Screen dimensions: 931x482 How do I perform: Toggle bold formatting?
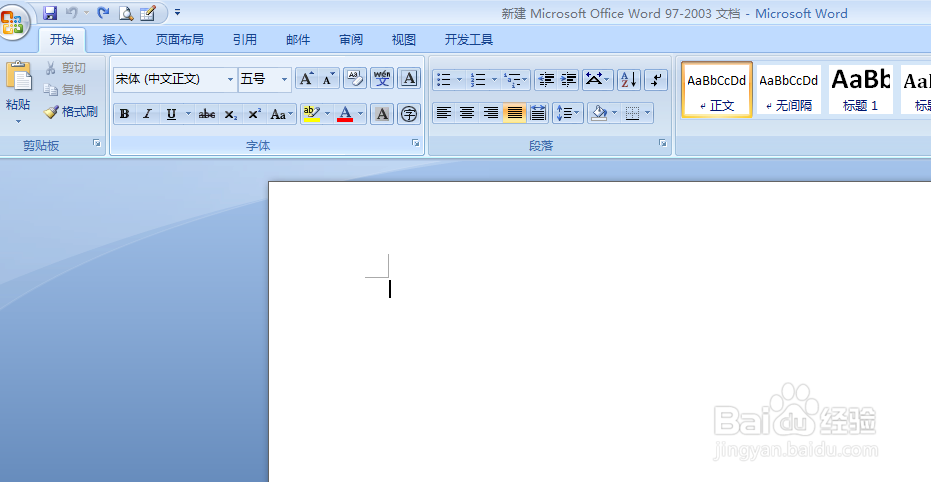point(124,114)
